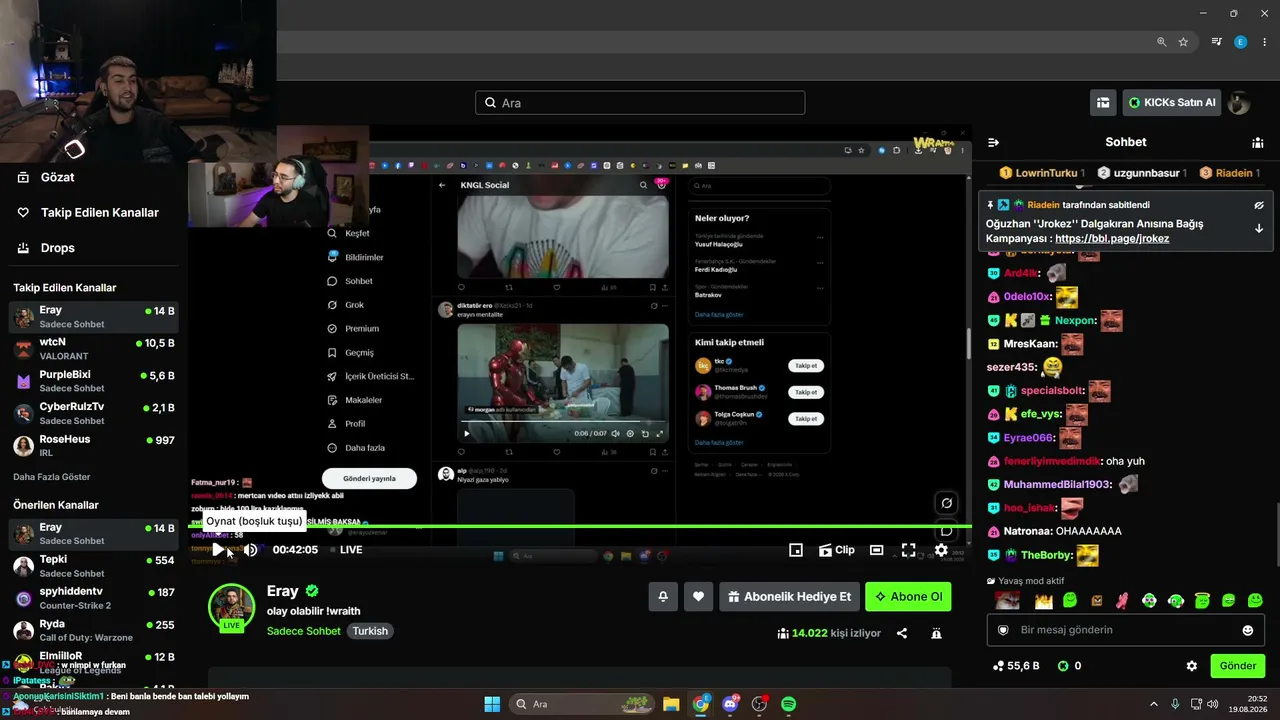Insert the cat quick emote
The width and height of the screenshot is (1280, 720).
coord(1008,601)
